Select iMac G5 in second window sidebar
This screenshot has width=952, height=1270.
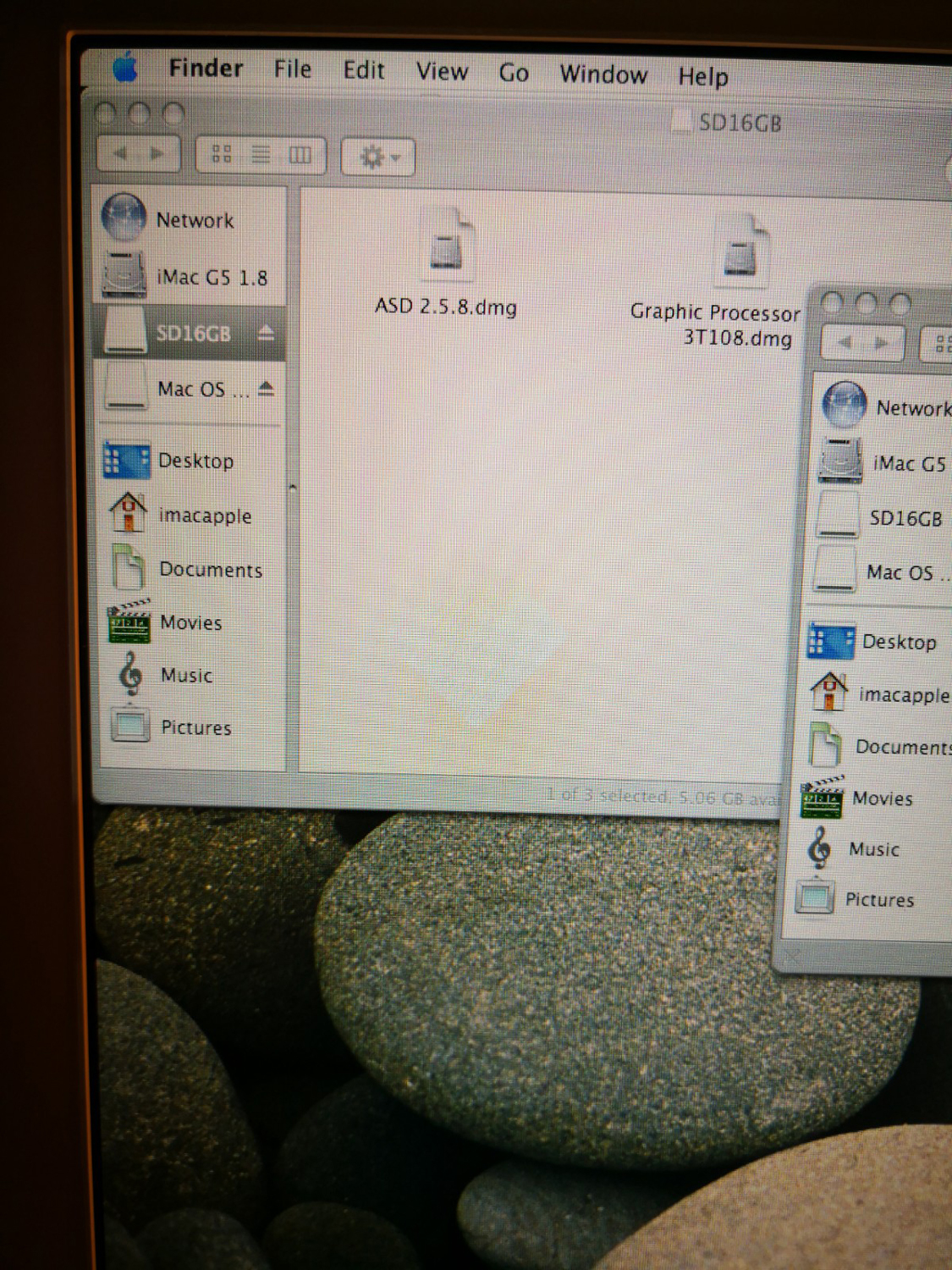(x=884, y=462)
